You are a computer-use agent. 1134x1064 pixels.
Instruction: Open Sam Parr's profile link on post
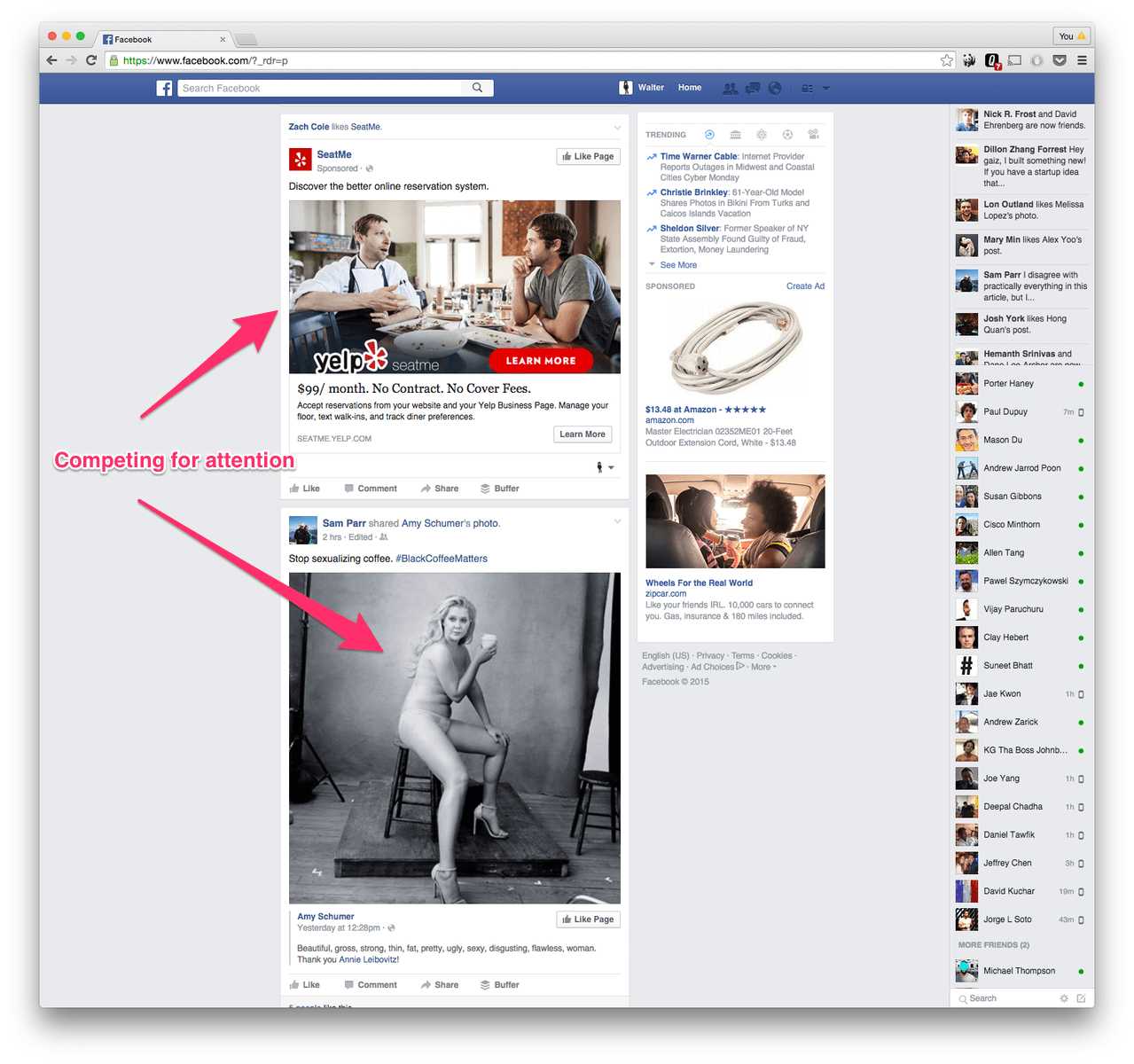point(344,523)
